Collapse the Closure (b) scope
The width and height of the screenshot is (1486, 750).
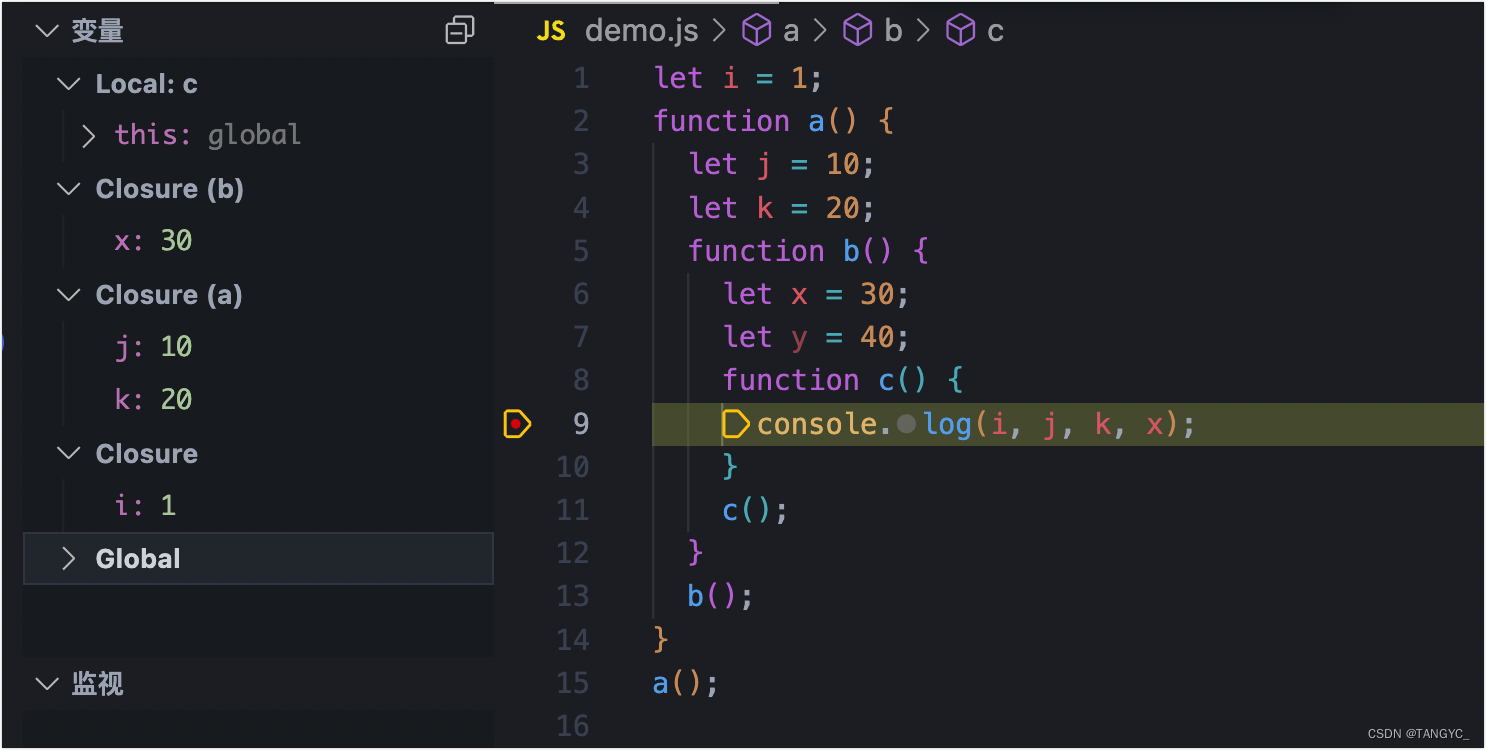pyautogui.click(x=69, y=189)
